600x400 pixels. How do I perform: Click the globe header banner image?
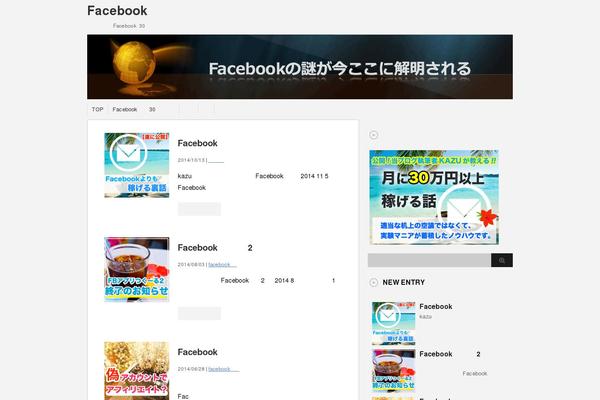300,67
